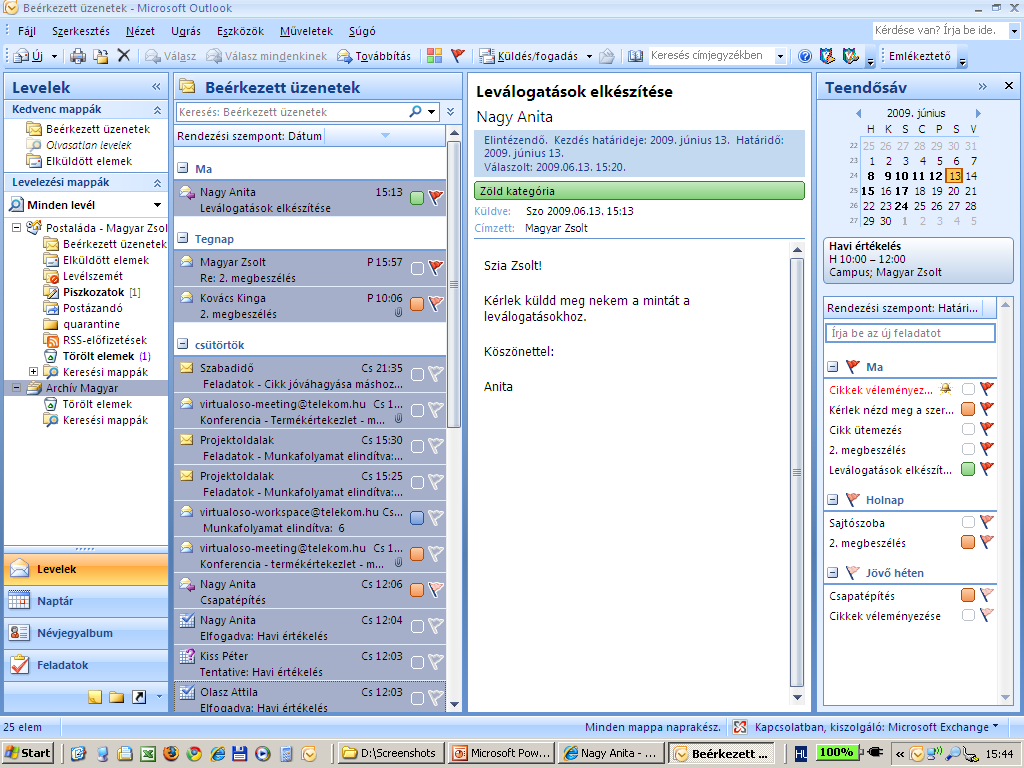The height and width of the screenshot is (768, 1024).
Task: Collapse the Tegnap message group
Action: click(184, 238)
